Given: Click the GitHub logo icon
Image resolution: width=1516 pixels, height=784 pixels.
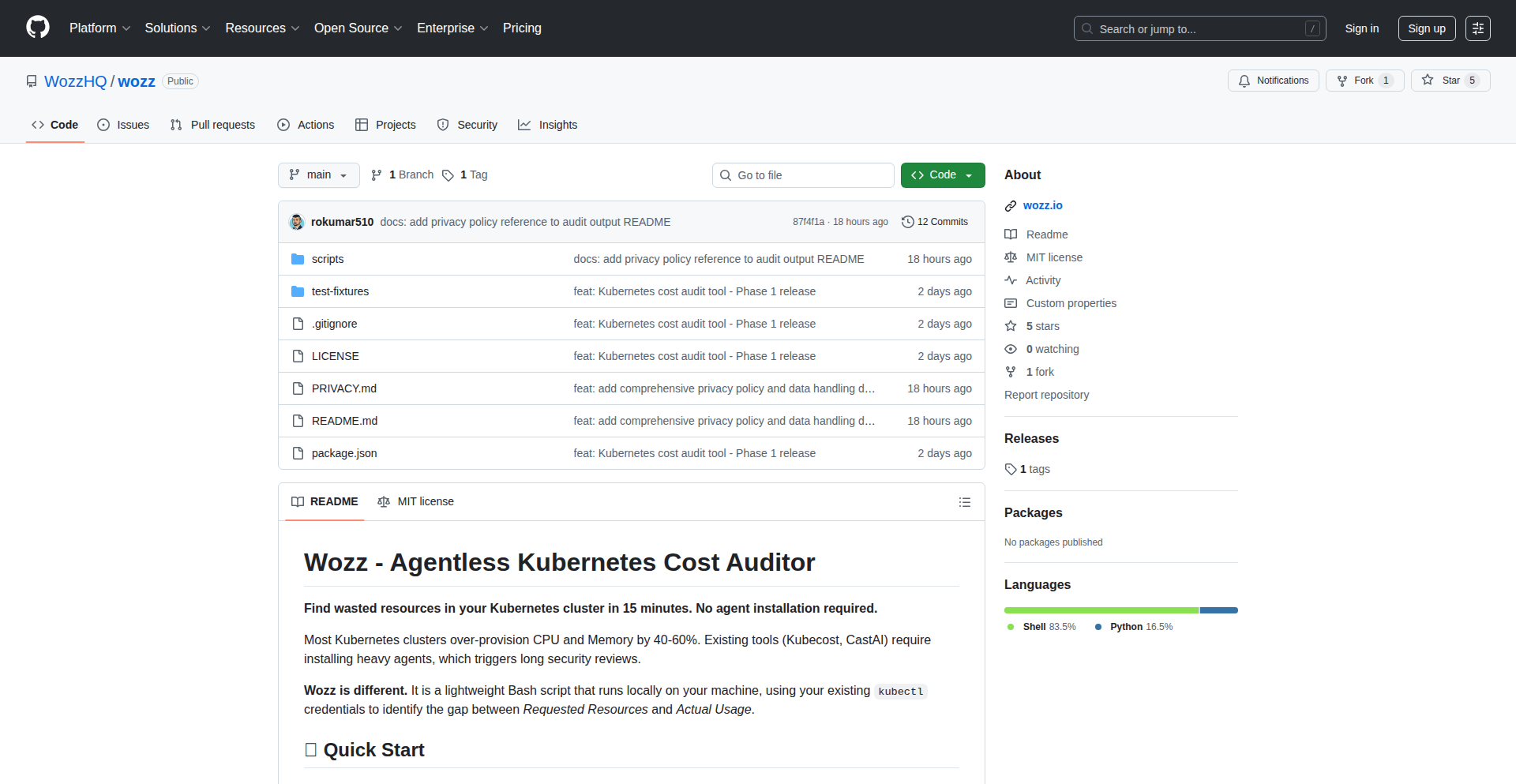Looking at the screenshot, I should (x=38, y=28).
